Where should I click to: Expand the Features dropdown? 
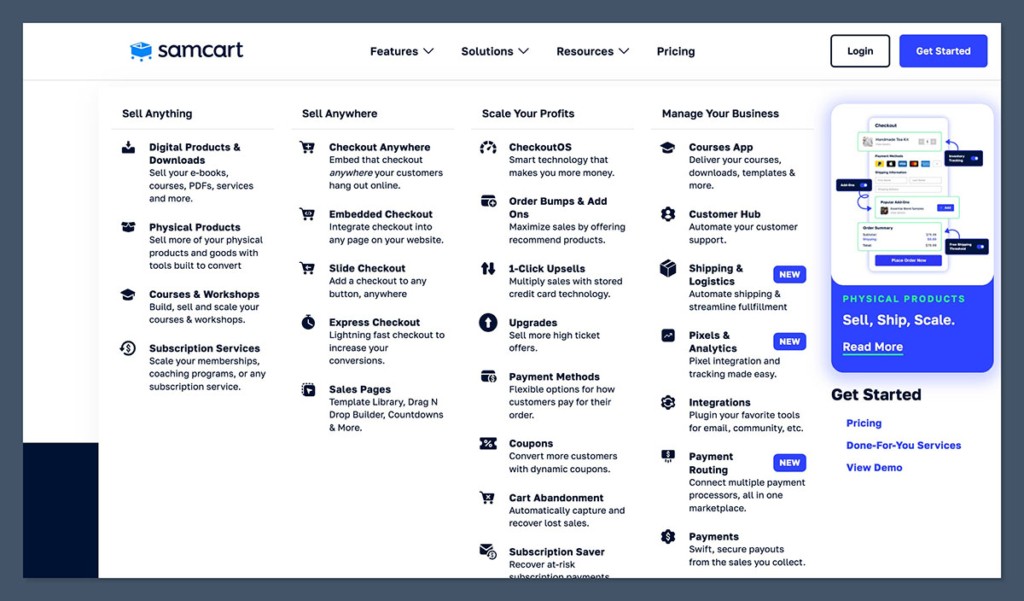[x=400, y=51]
